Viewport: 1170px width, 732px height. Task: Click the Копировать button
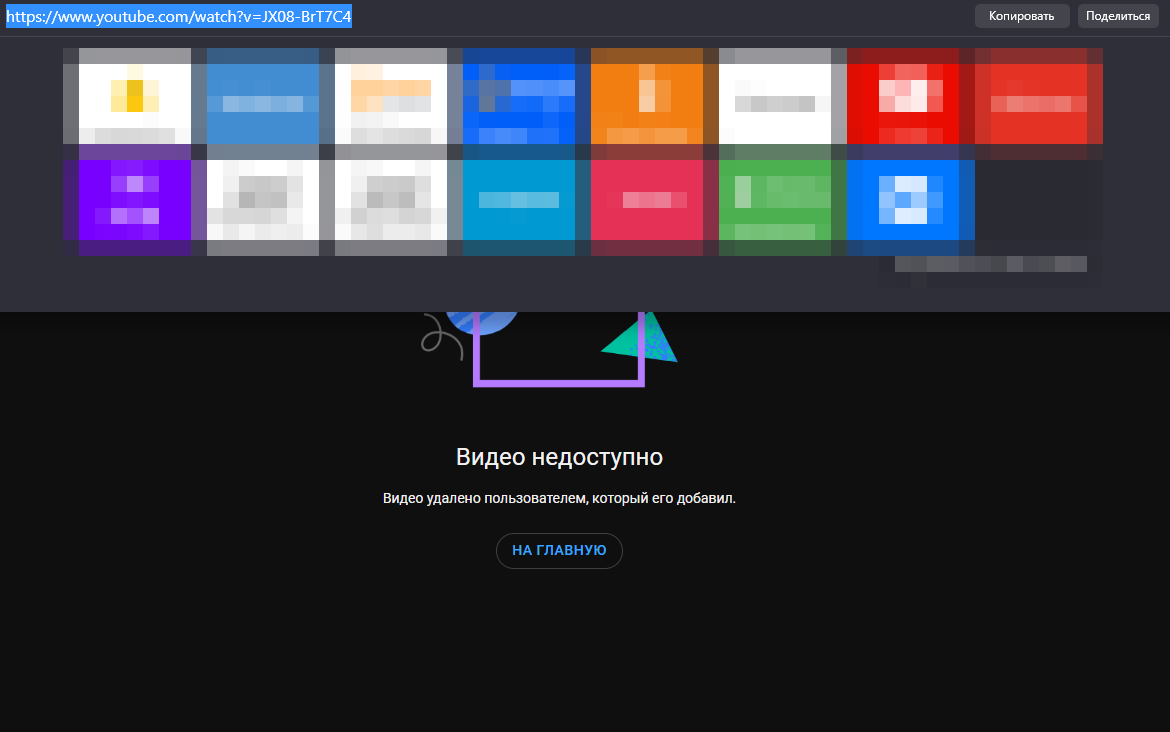click(1021, 16)
